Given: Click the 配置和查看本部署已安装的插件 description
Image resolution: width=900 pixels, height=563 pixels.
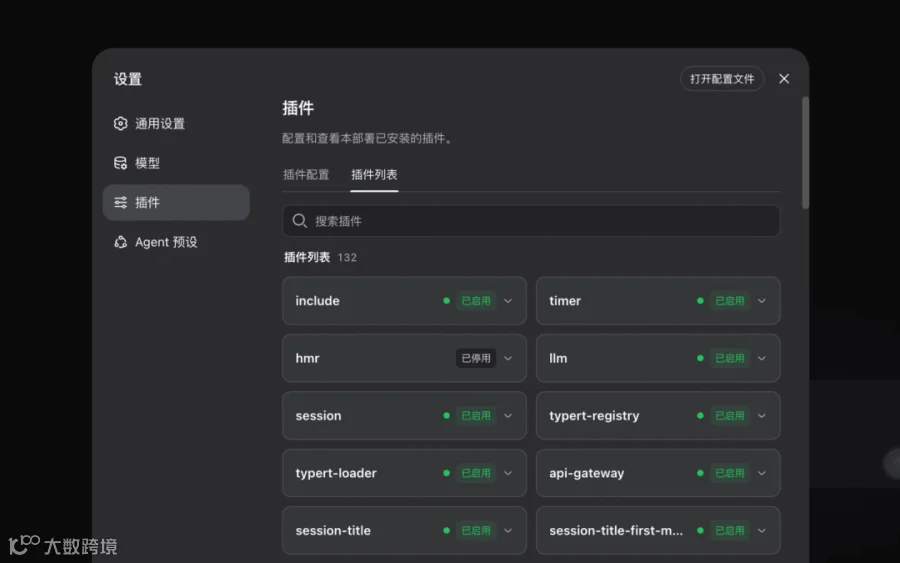Looking at the screenshot, I should (x=367, y=138).
